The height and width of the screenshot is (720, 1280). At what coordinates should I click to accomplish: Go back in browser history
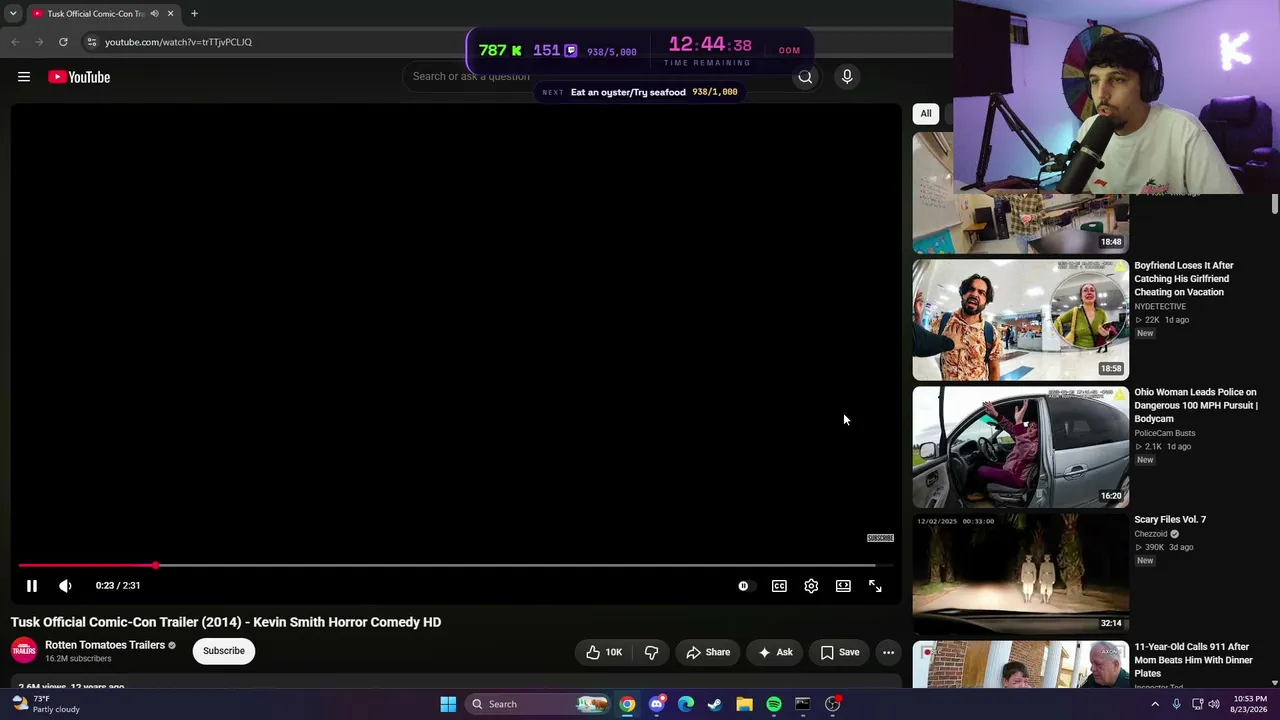[x=15, y=42]
